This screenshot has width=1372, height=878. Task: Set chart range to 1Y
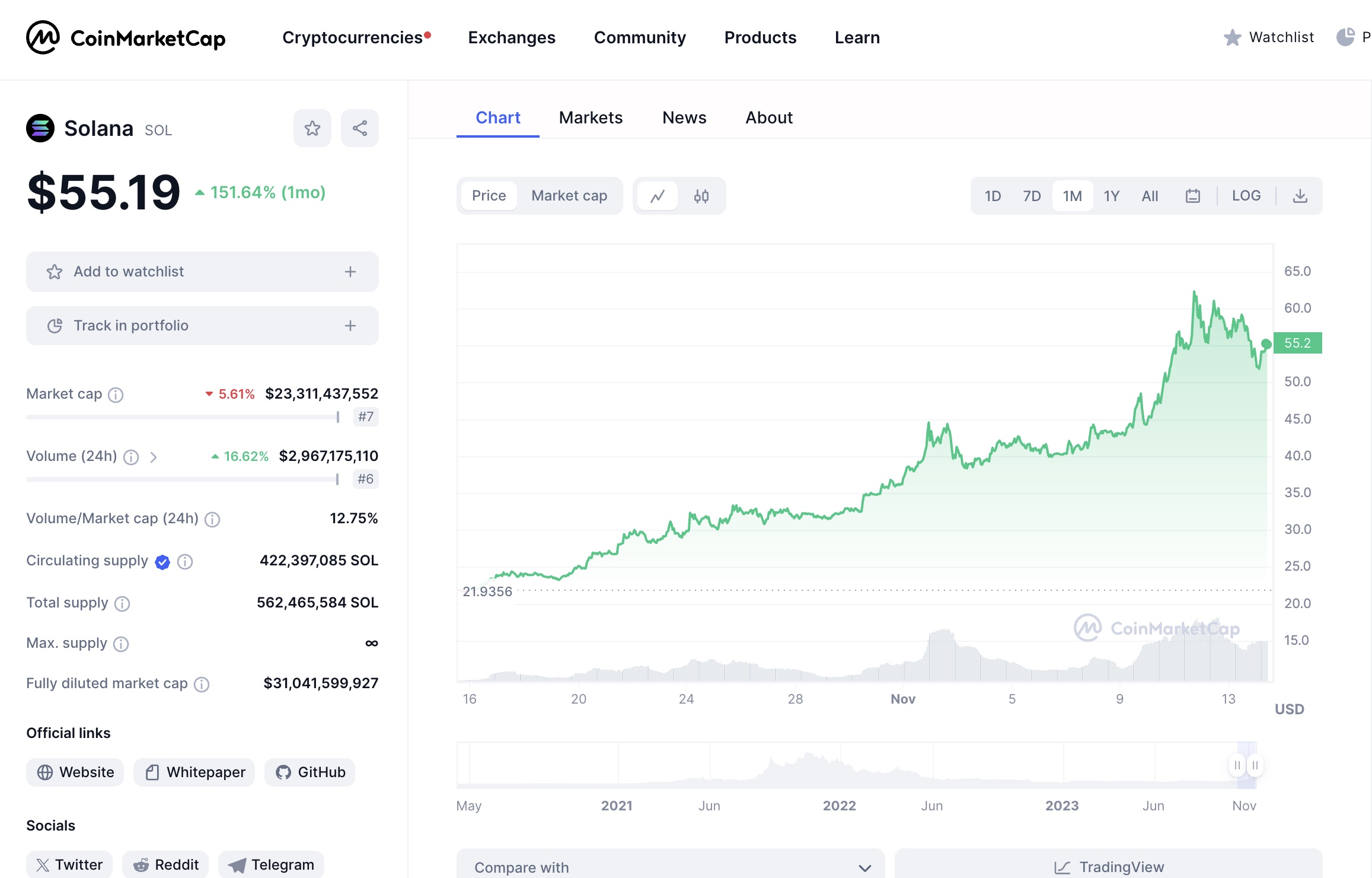pyautogui.click(x=1111, y=196)
